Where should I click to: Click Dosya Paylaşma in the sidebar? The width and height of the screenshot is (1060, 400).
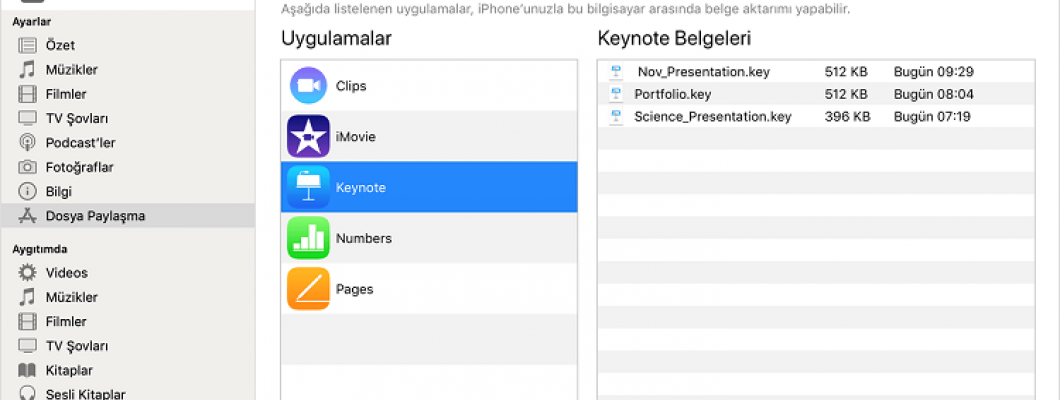pyautogui.click(x=95, y=216)
